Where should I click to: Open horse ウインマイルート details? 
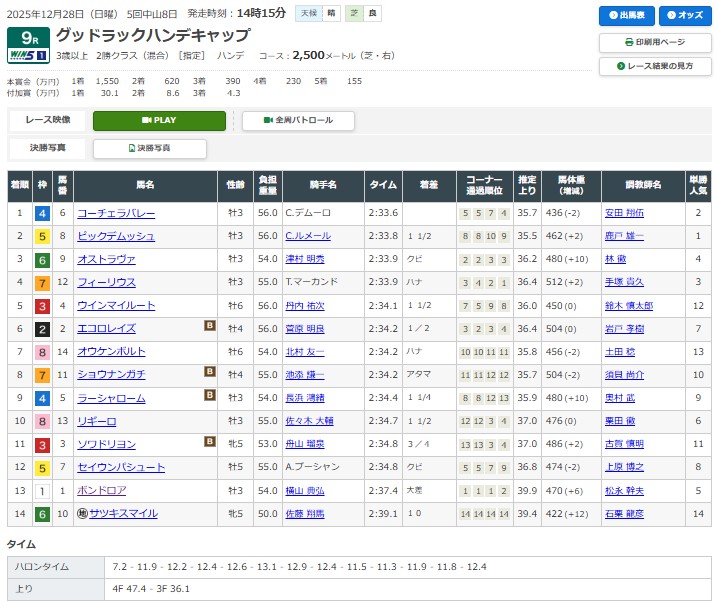click(x=116, y=305)
